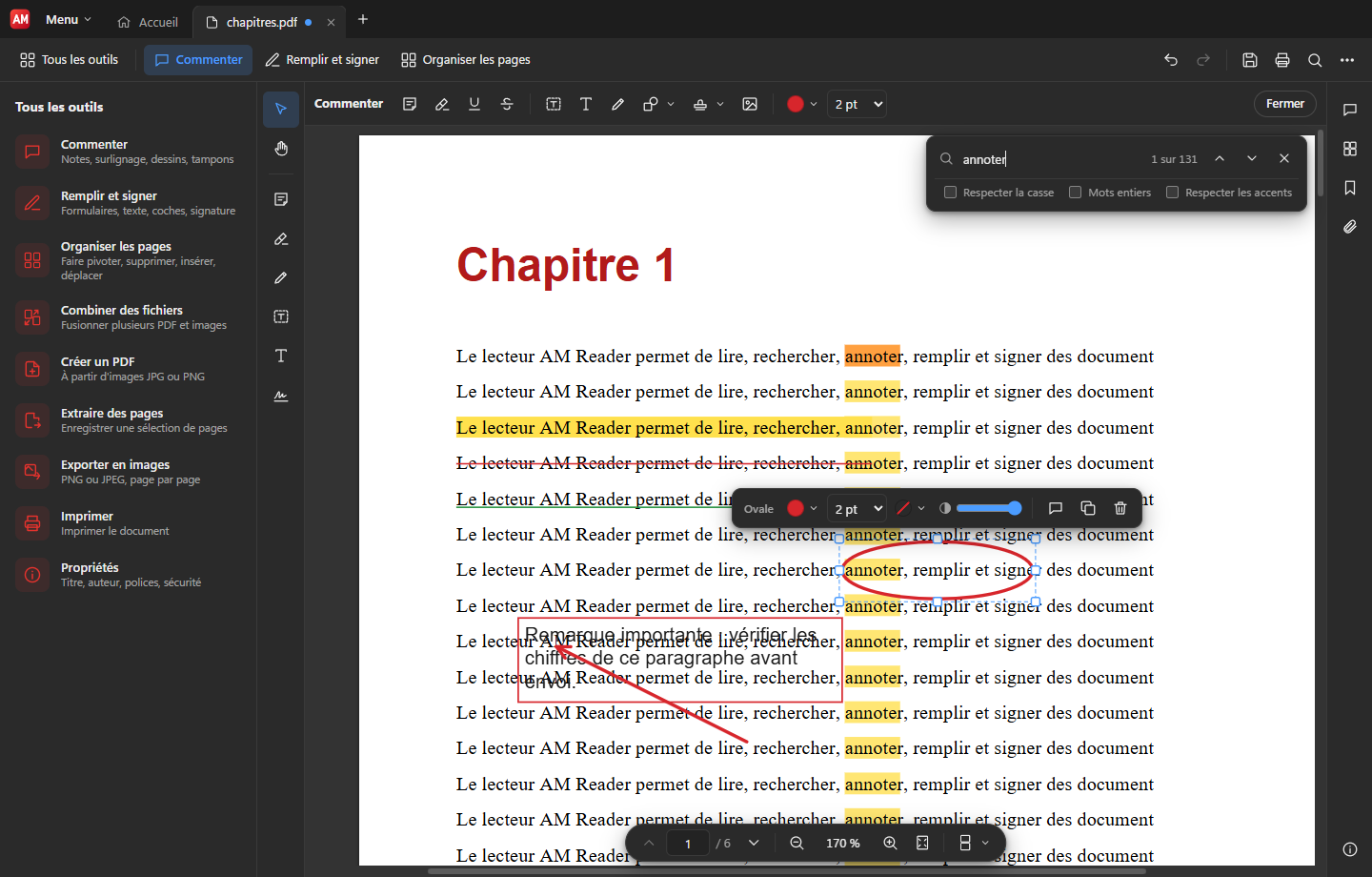The image size is (1372, 877).
Task: Activate the hand pan tool
Action: tap(281, 149)
